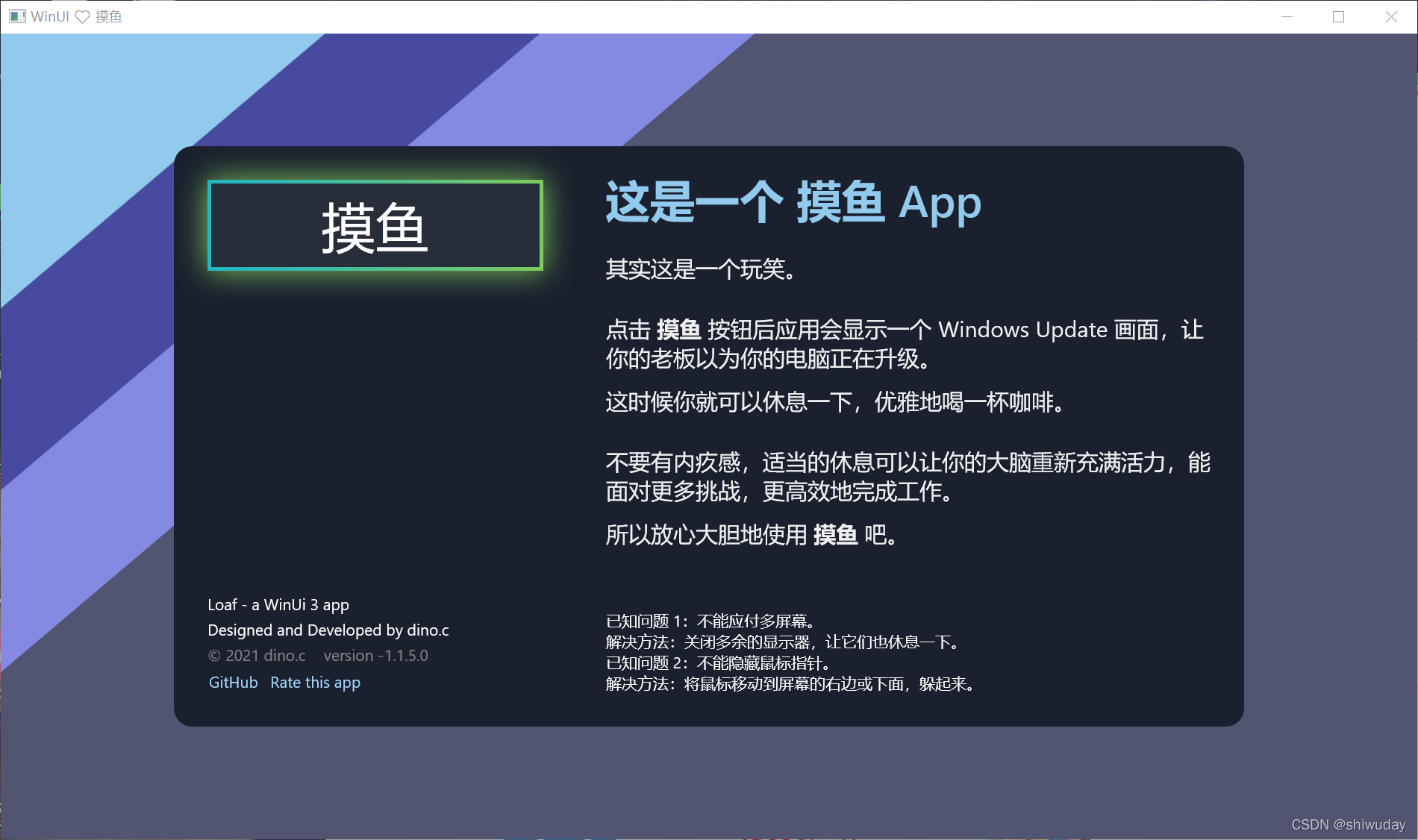
Task: Close the 摸鱼 application window
Action: click(x=1391, y=16)
